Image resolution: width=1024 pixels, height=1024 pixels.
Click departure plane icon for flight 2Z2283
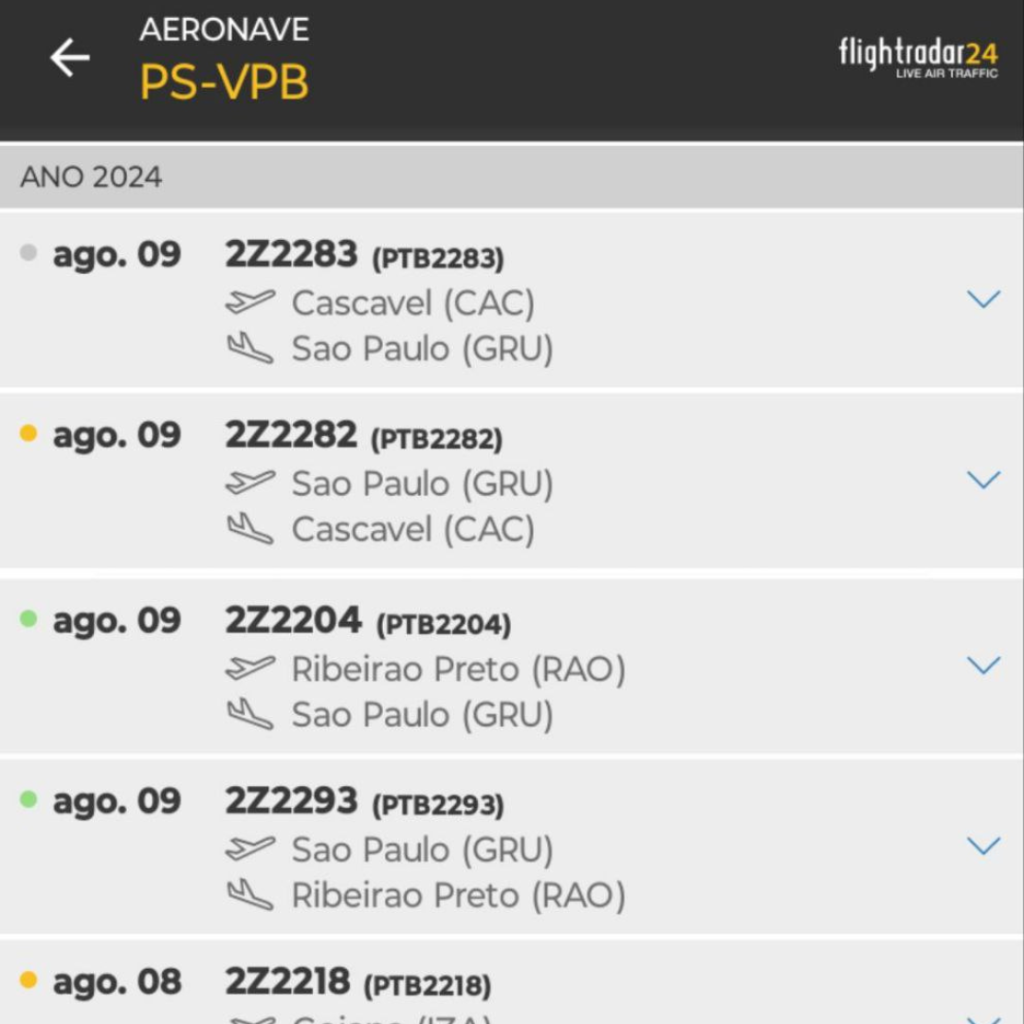pyautogui.click(x=250, y=302)
